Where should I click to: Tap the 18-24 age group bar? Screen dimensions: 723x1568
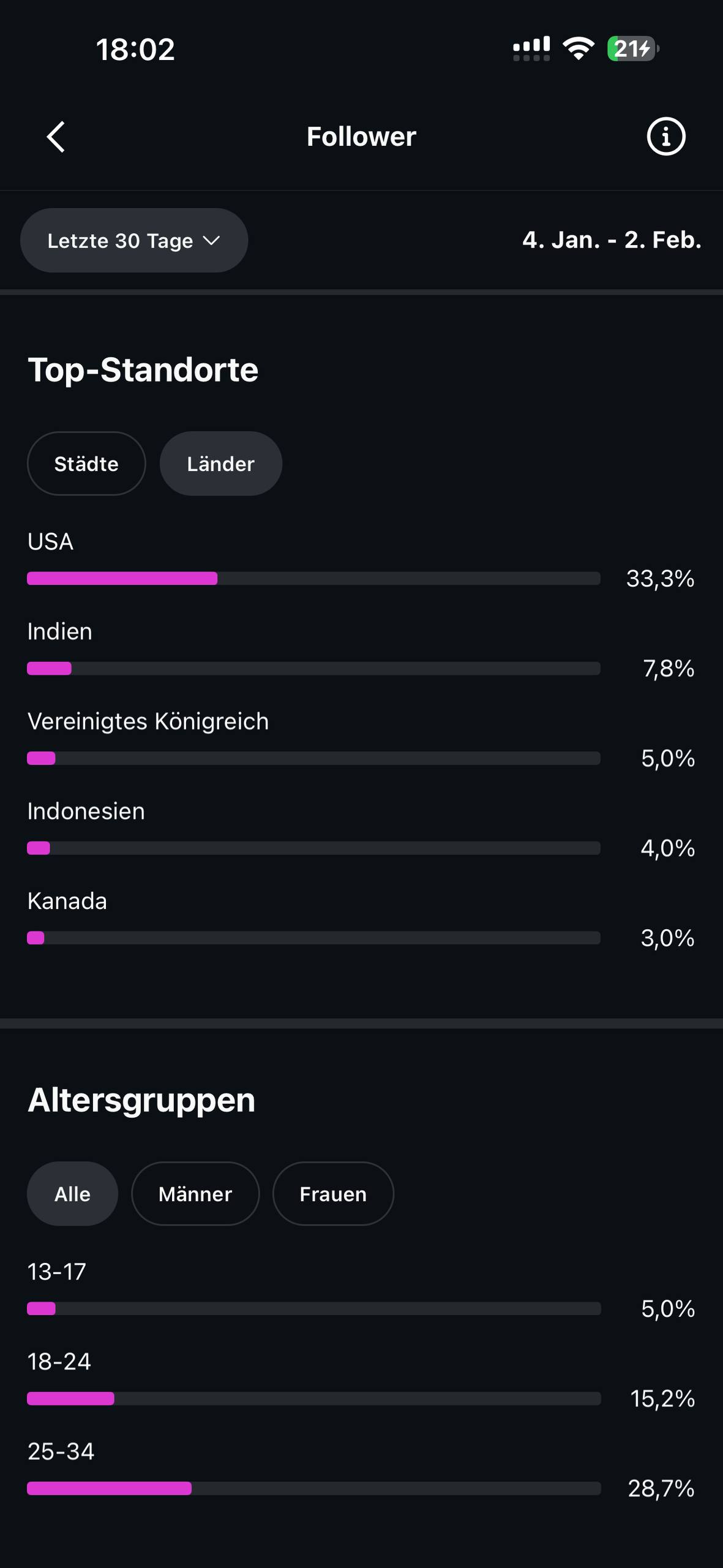pyautogui.click(x=313, y=1398)
